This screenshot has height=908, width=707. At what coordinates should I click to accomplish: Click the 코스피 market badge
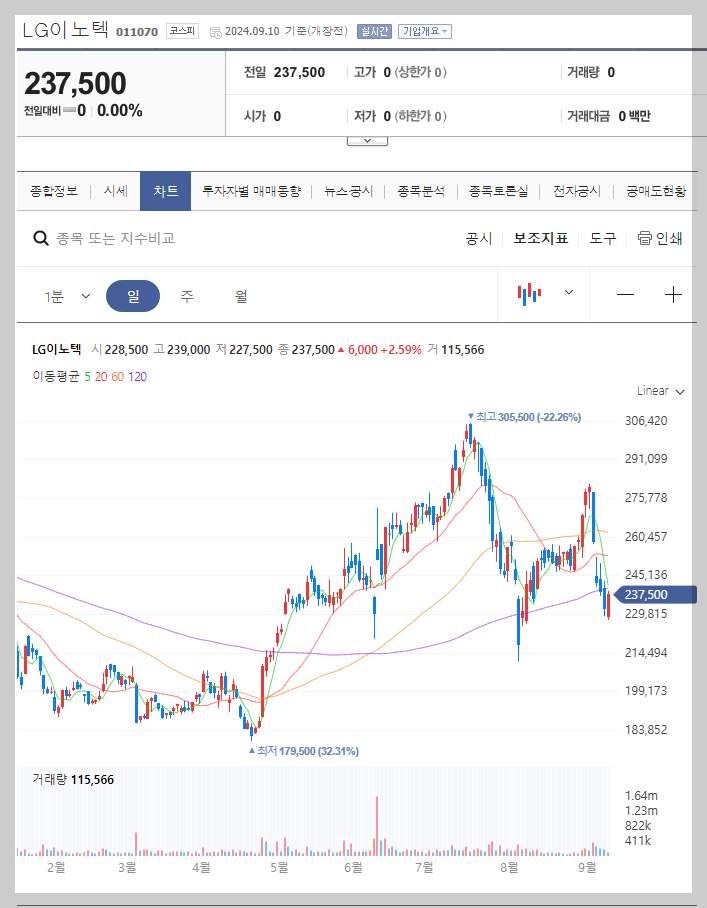[x=182, y=31]
